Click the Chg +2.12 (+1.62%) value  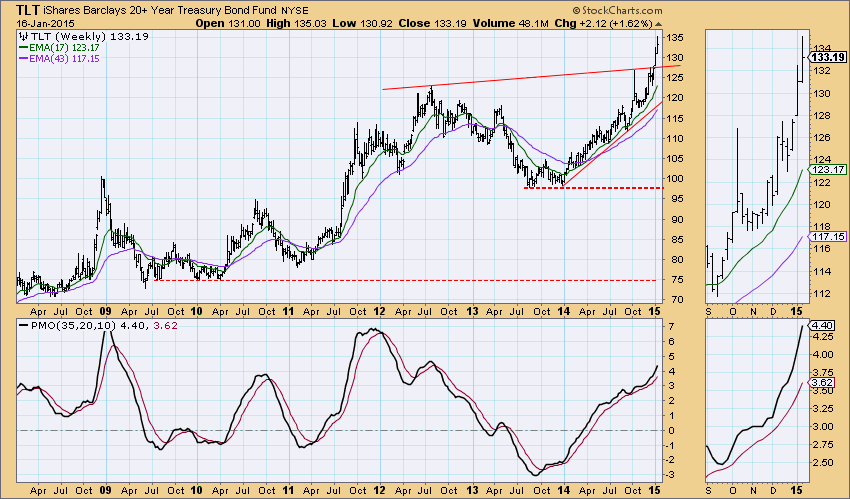pyautogui.click(x=603, y=23)
